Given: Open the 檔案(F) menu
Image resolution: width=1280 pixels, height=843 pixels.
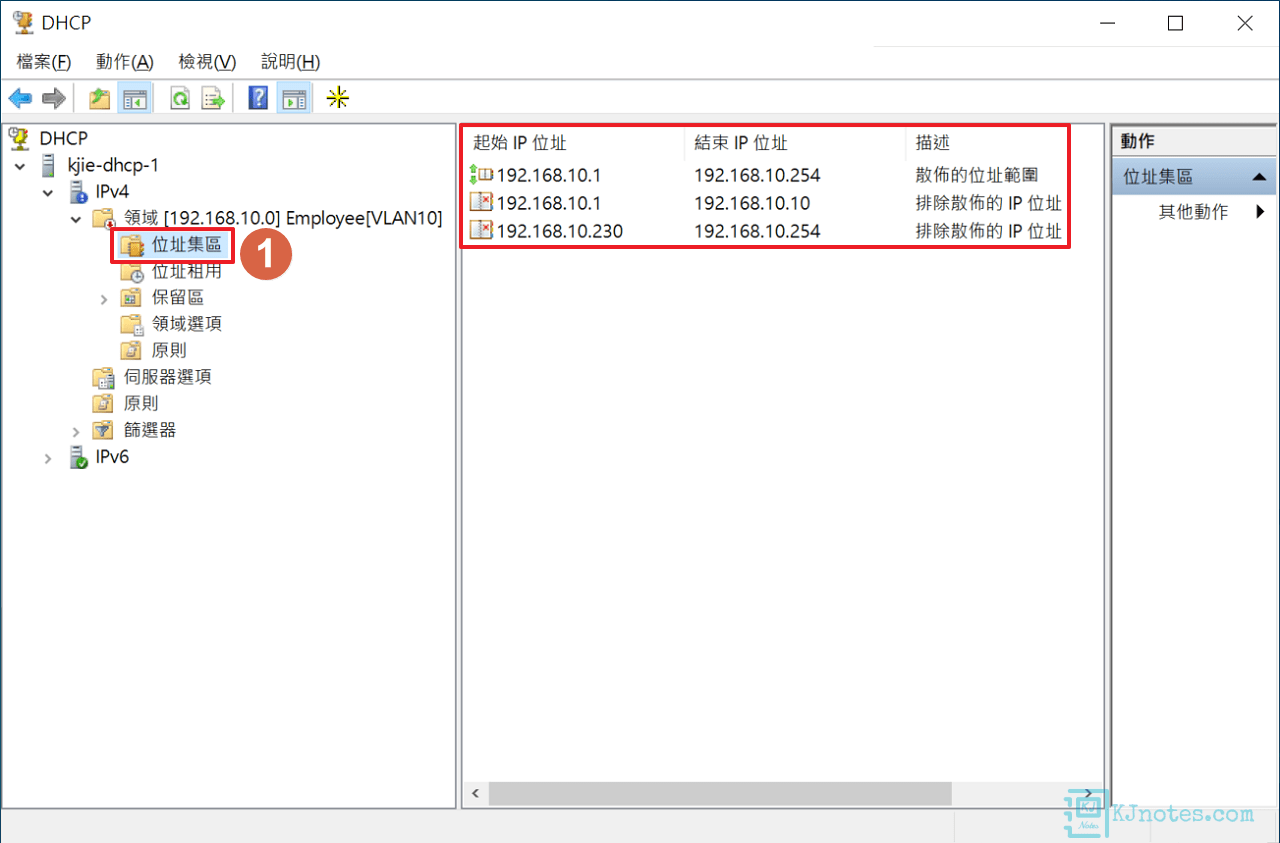Looking at the screenshot, I should pos(44,62).
